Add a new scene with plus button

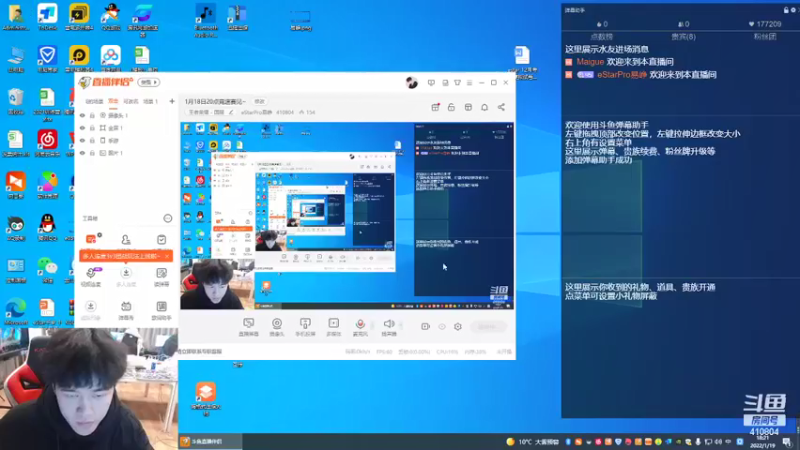[x=172, y=101]
